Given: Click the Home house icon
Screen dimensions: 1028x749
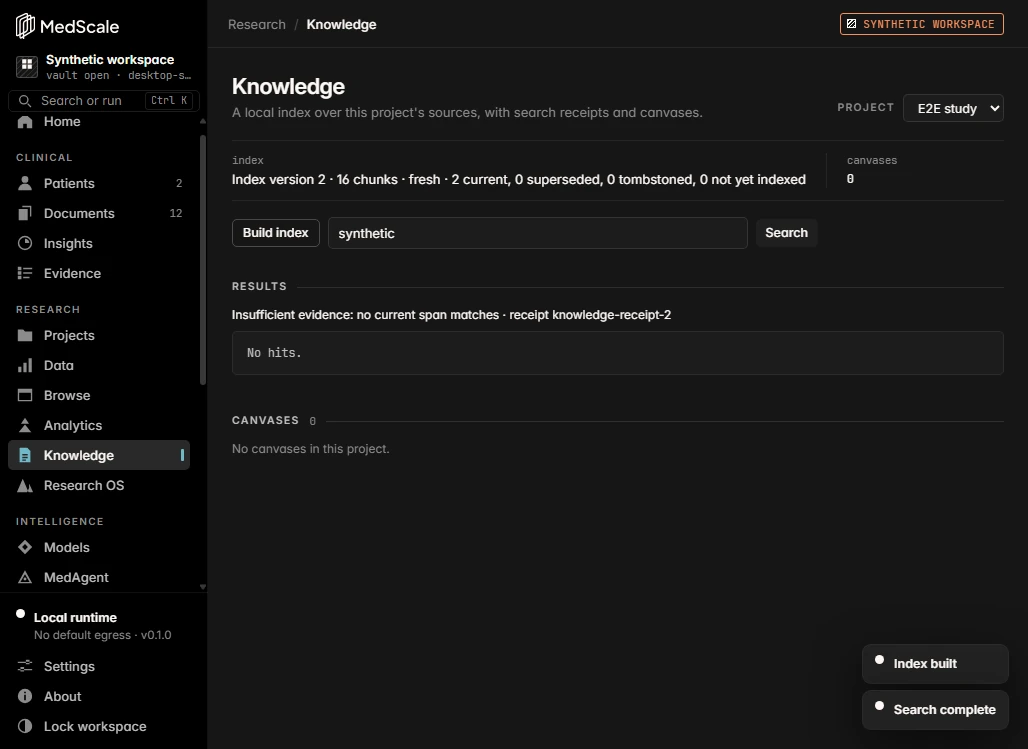Looking at the screenshot, I should (x=25, y=122).
